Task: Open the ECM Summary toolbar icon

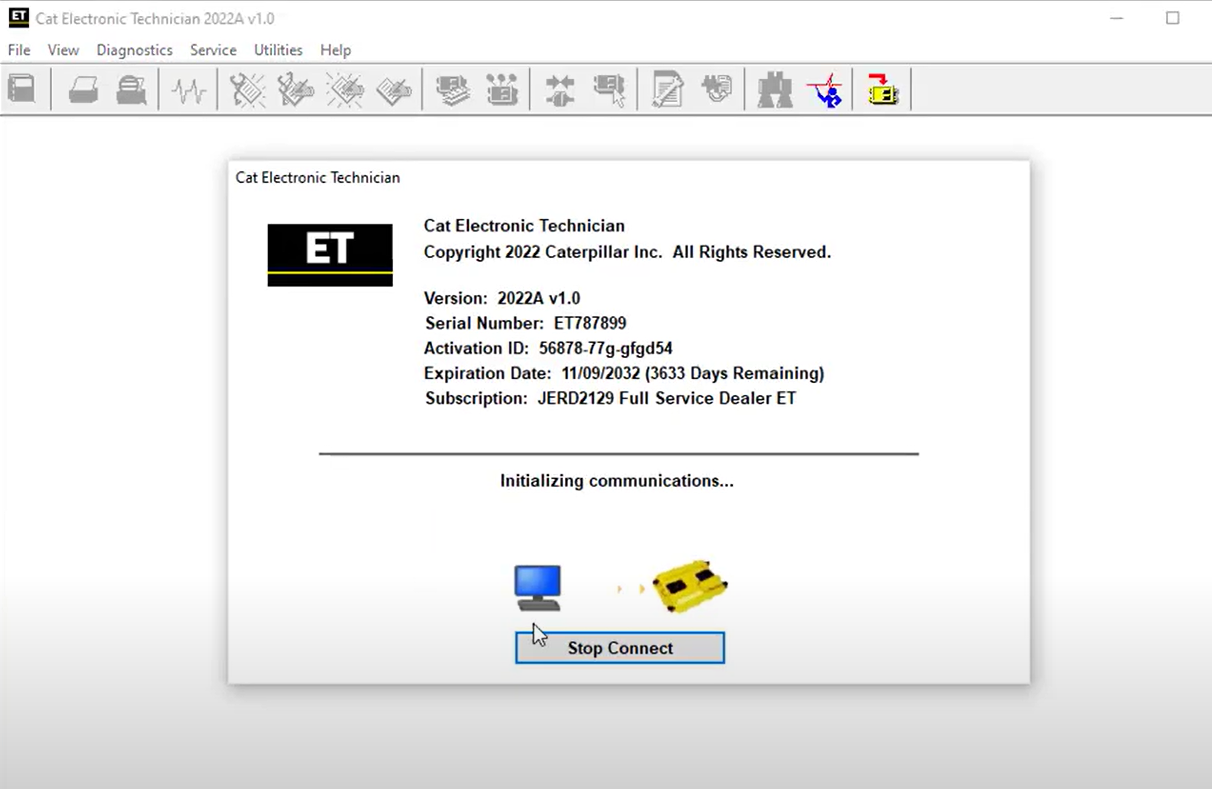Action: pos(453,90)
